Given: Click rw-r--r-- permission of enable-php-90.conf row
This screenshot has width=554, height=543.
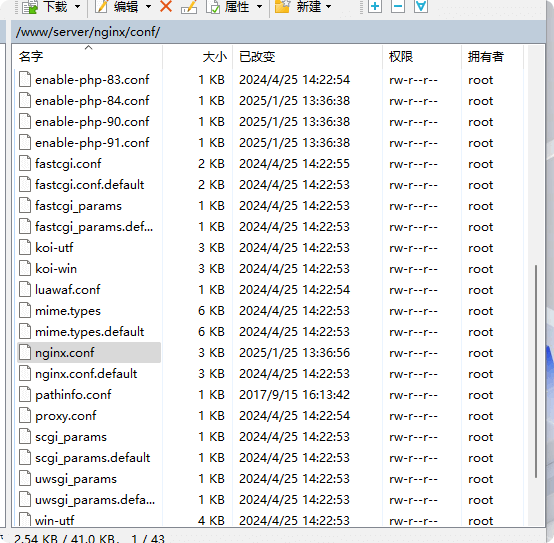Looking at the screenshot, I should pos(413,122).
